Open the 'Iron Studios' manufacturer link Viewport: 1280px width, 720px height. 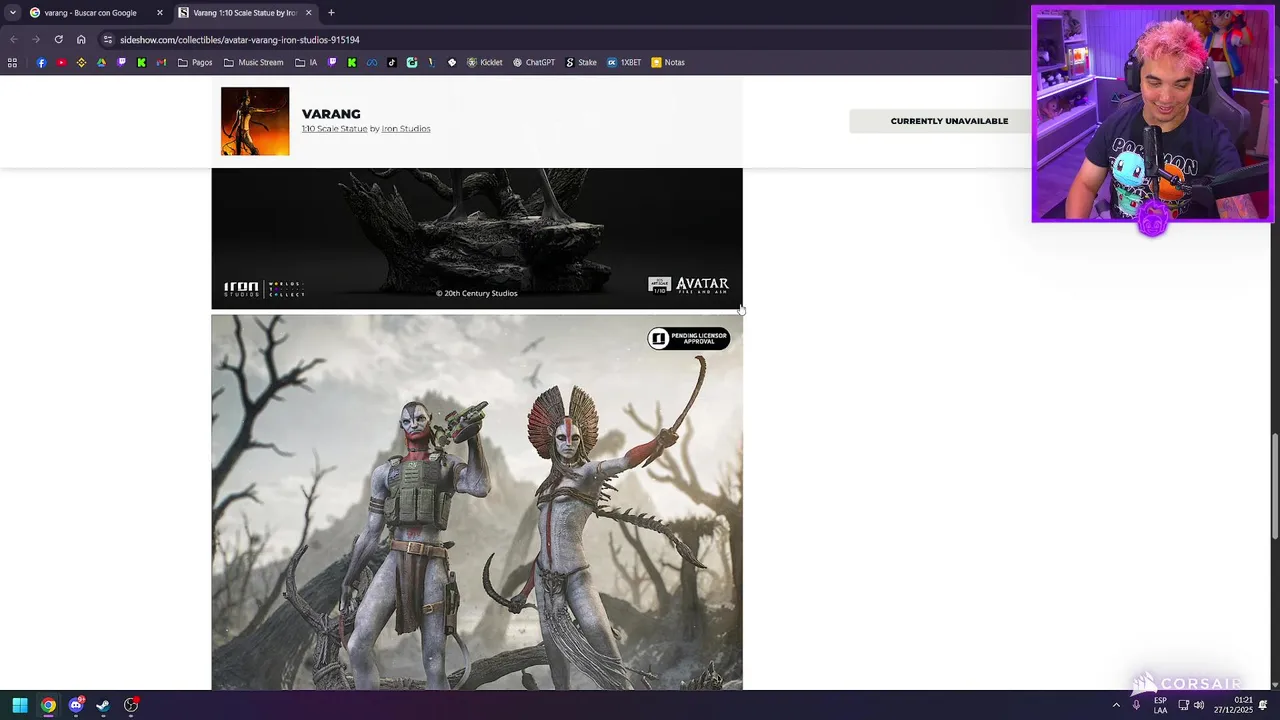[406, 129]
